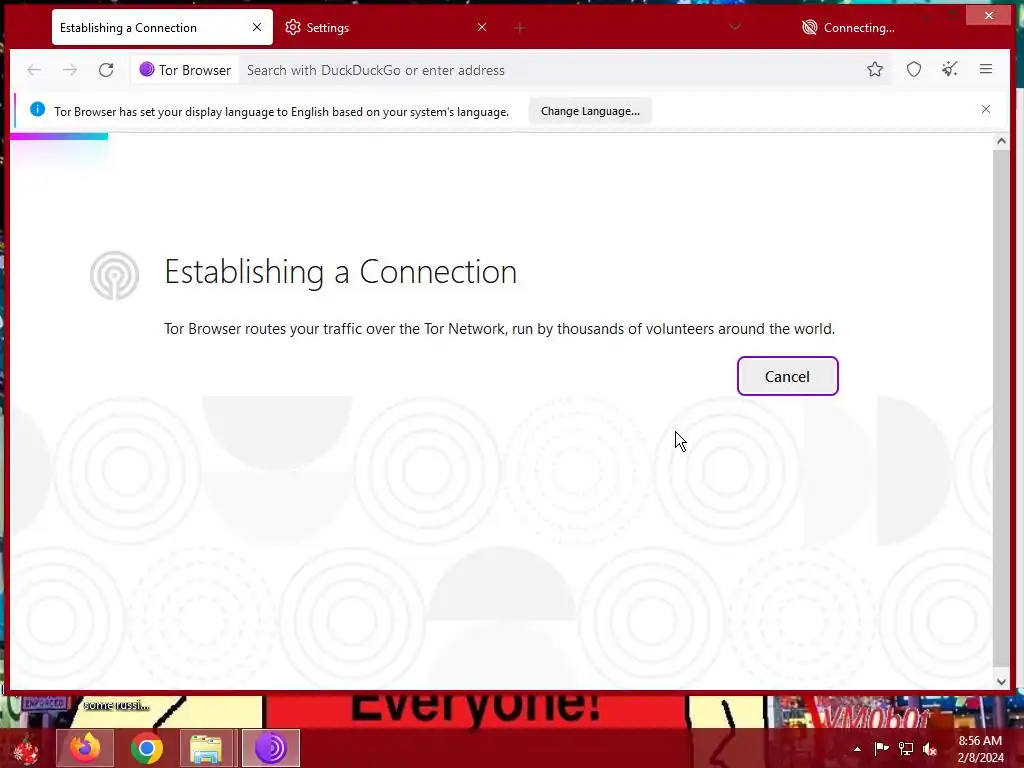This screenshot has height=768, width=1024.
Task: Open the clock showing 8:56 AM
Action: [x=980, y=749]
